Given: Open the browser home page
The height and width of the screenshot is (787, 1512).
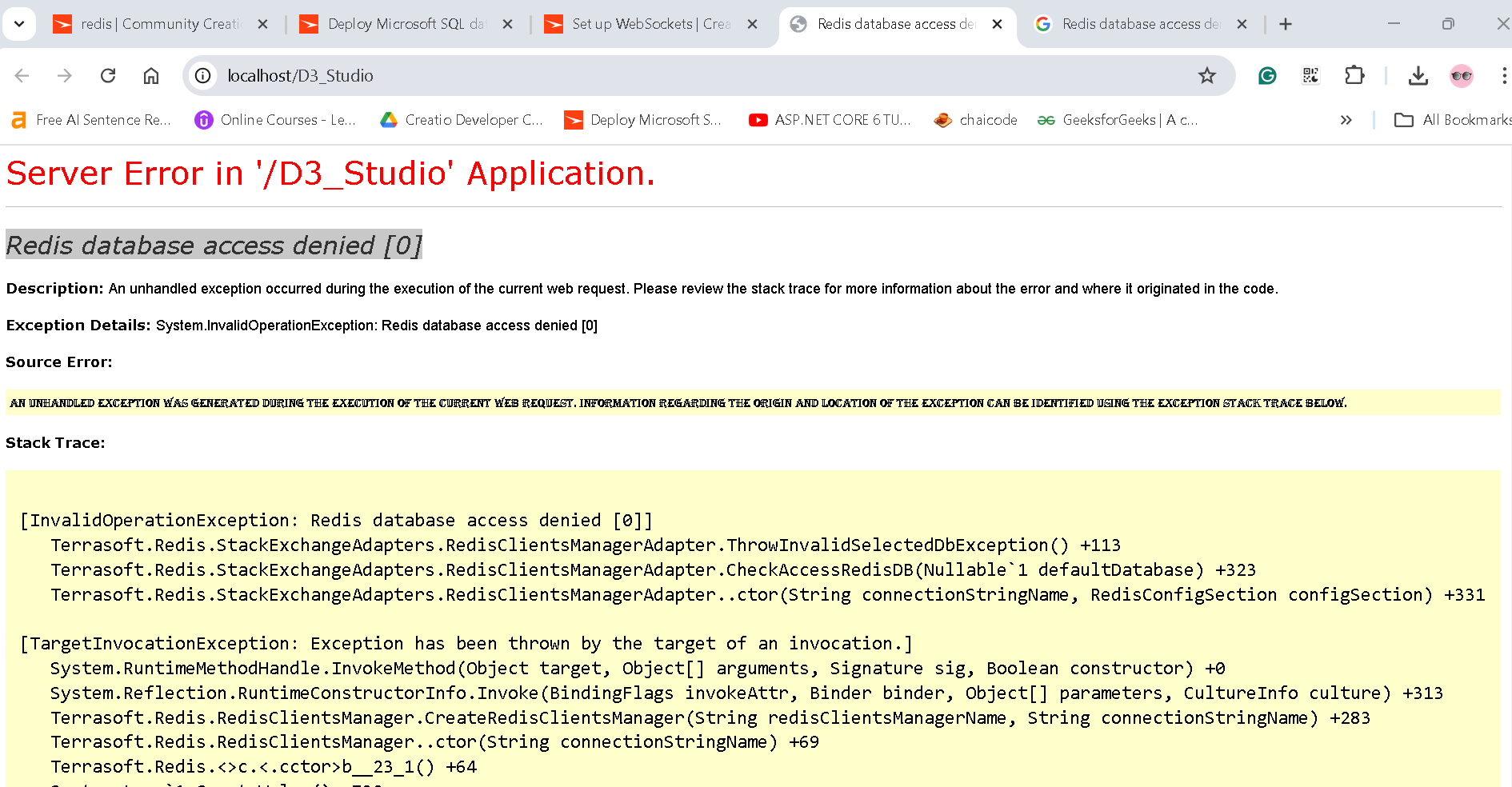Looking at the screenshot, I should pos(151,75).
